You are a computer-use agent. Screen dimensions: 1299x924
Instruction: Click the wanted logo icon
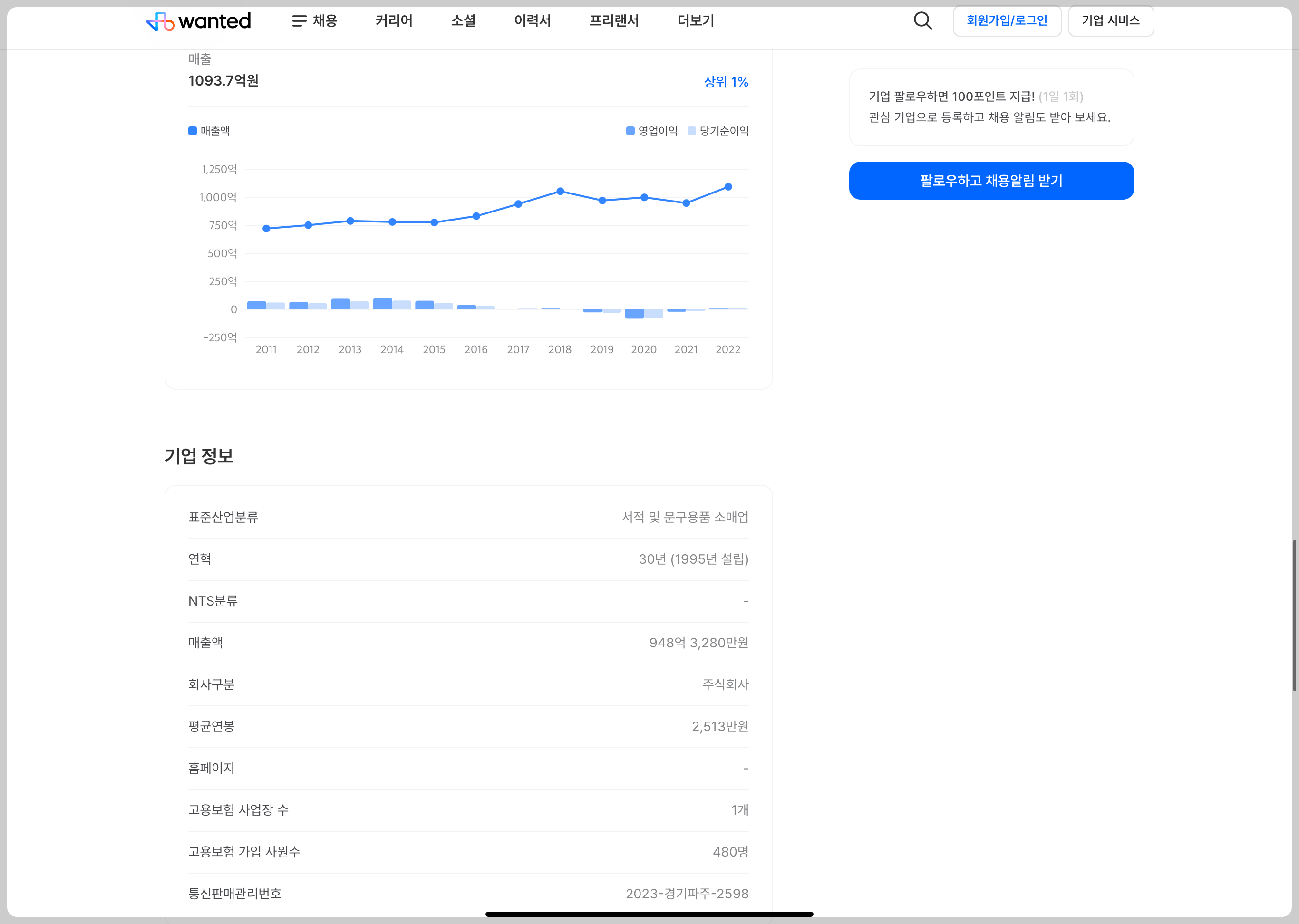click(x=161, y=21)
